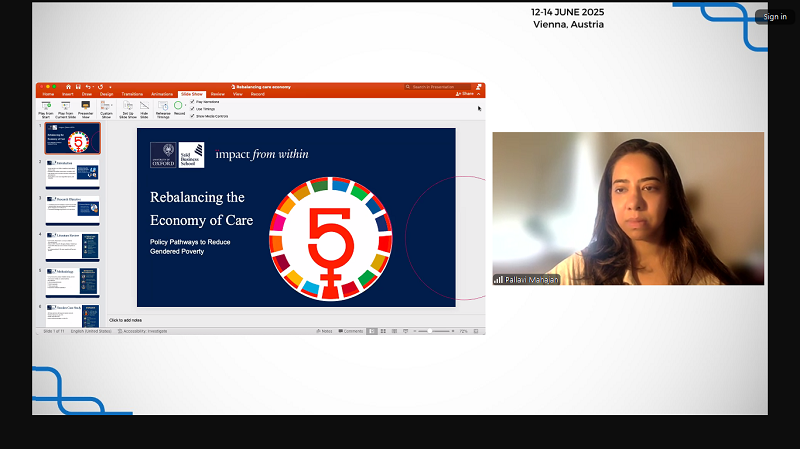Viewport: 800px width, 449px height.
Task: Click Play from Start icon
Action: click(x=45, y=106)
